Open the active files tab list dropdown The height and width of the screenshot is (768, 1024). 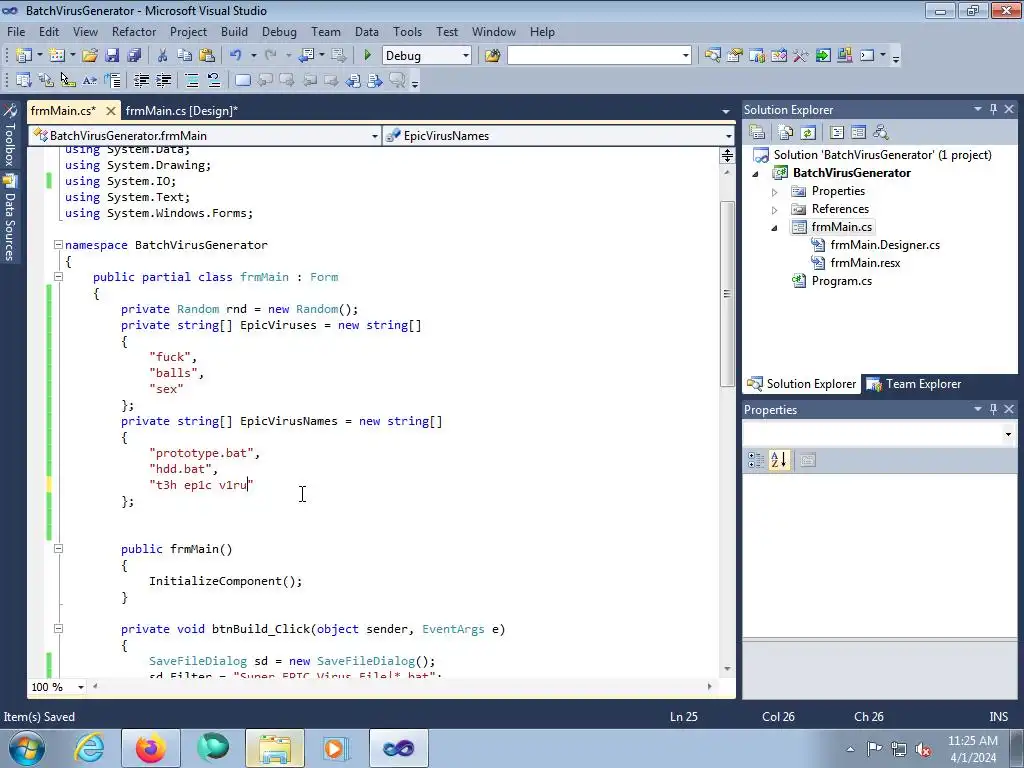pos(726,112)
